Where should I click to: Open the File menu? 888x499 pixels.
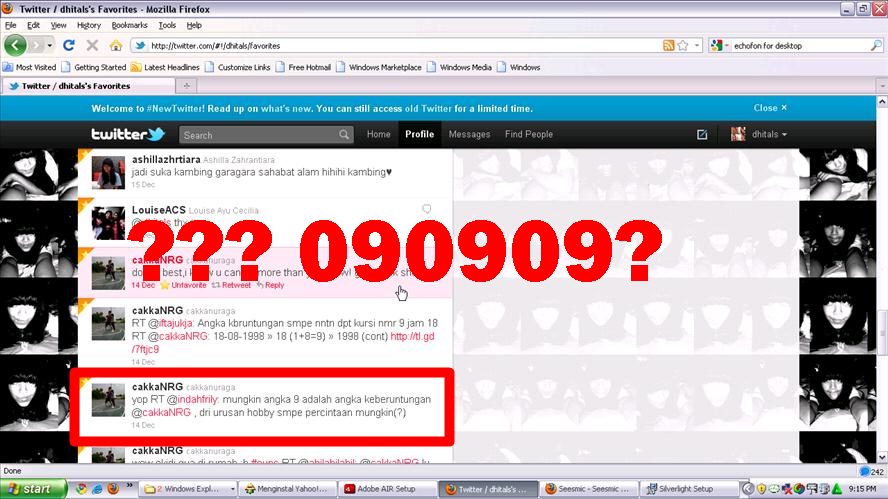click(x=11, y=25)
